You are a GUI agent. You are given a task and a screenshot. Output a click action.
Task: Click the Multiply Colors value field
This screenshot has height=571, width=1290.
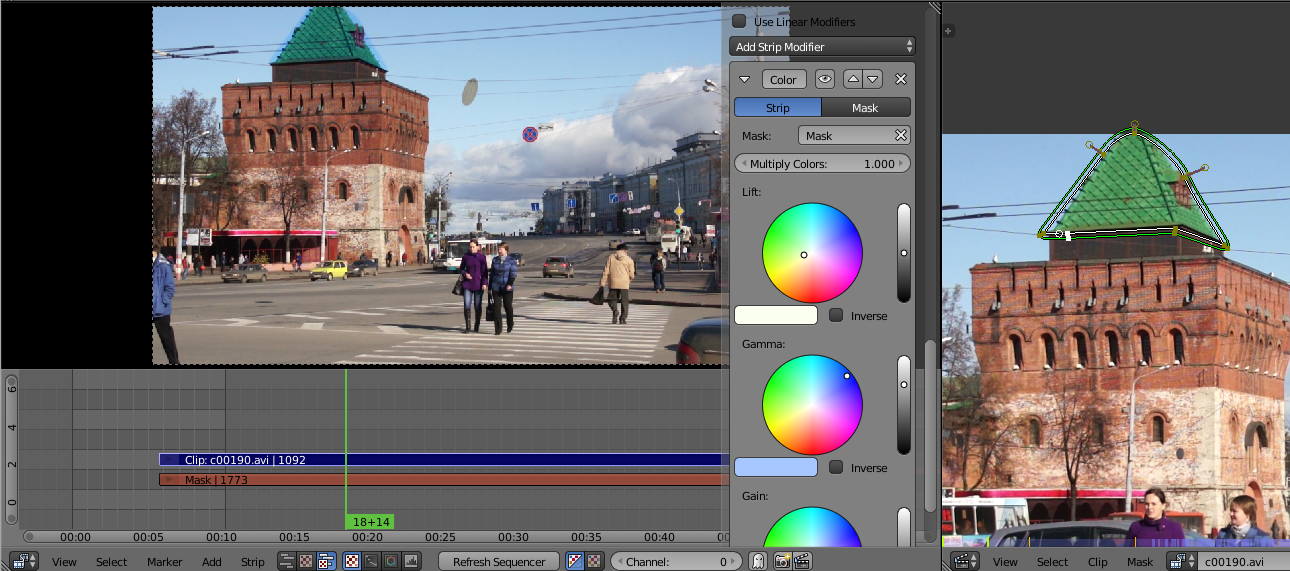pos(822,163)
